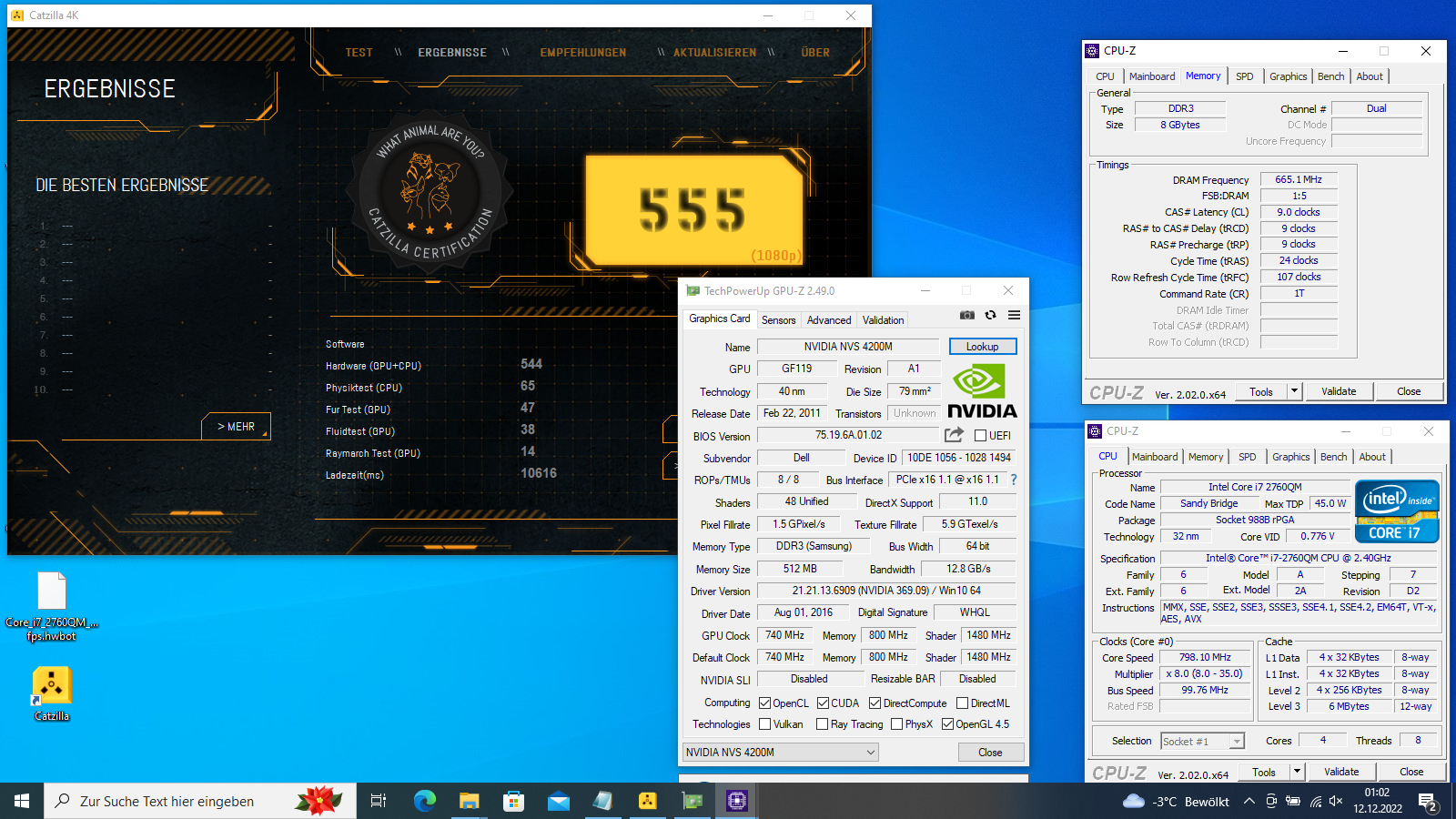This screenshot has height=819, width=1456.
Task: Open the EMPFEHLUNGEN tab in Catzilla
Action: click(583, 53)
